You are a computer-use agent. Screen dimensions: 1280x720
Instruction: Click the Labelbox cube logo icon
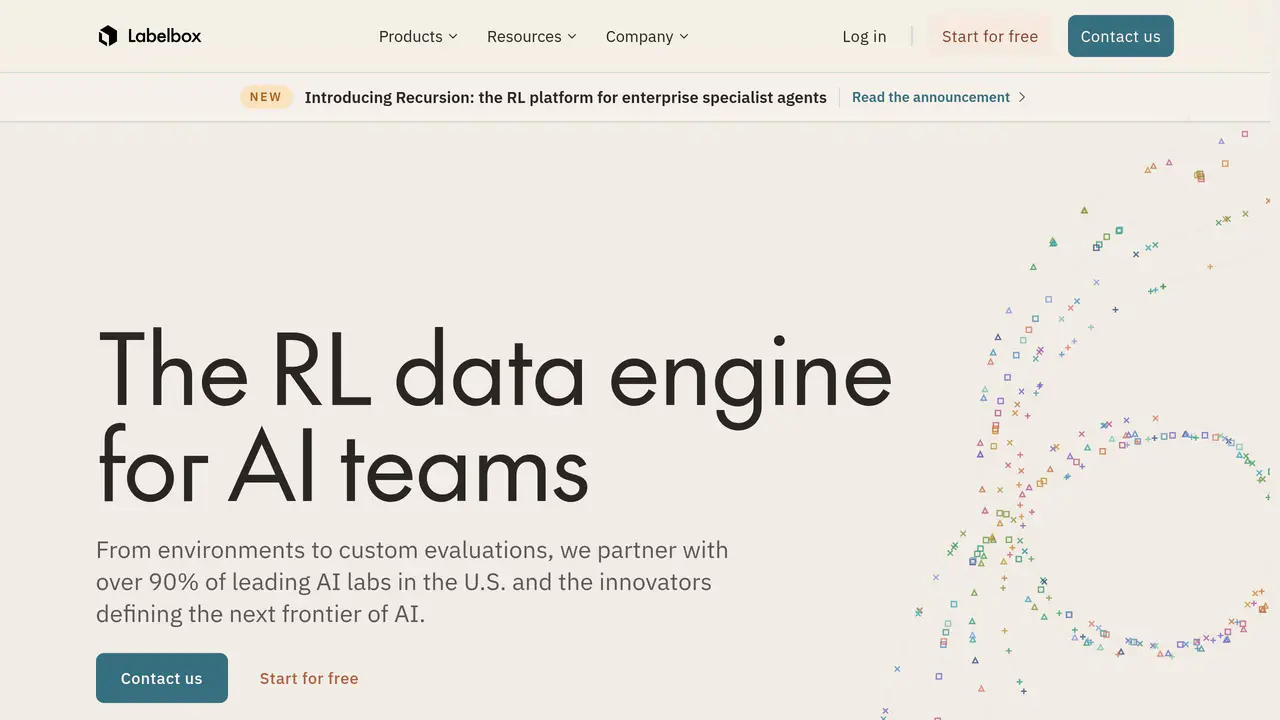108,36
